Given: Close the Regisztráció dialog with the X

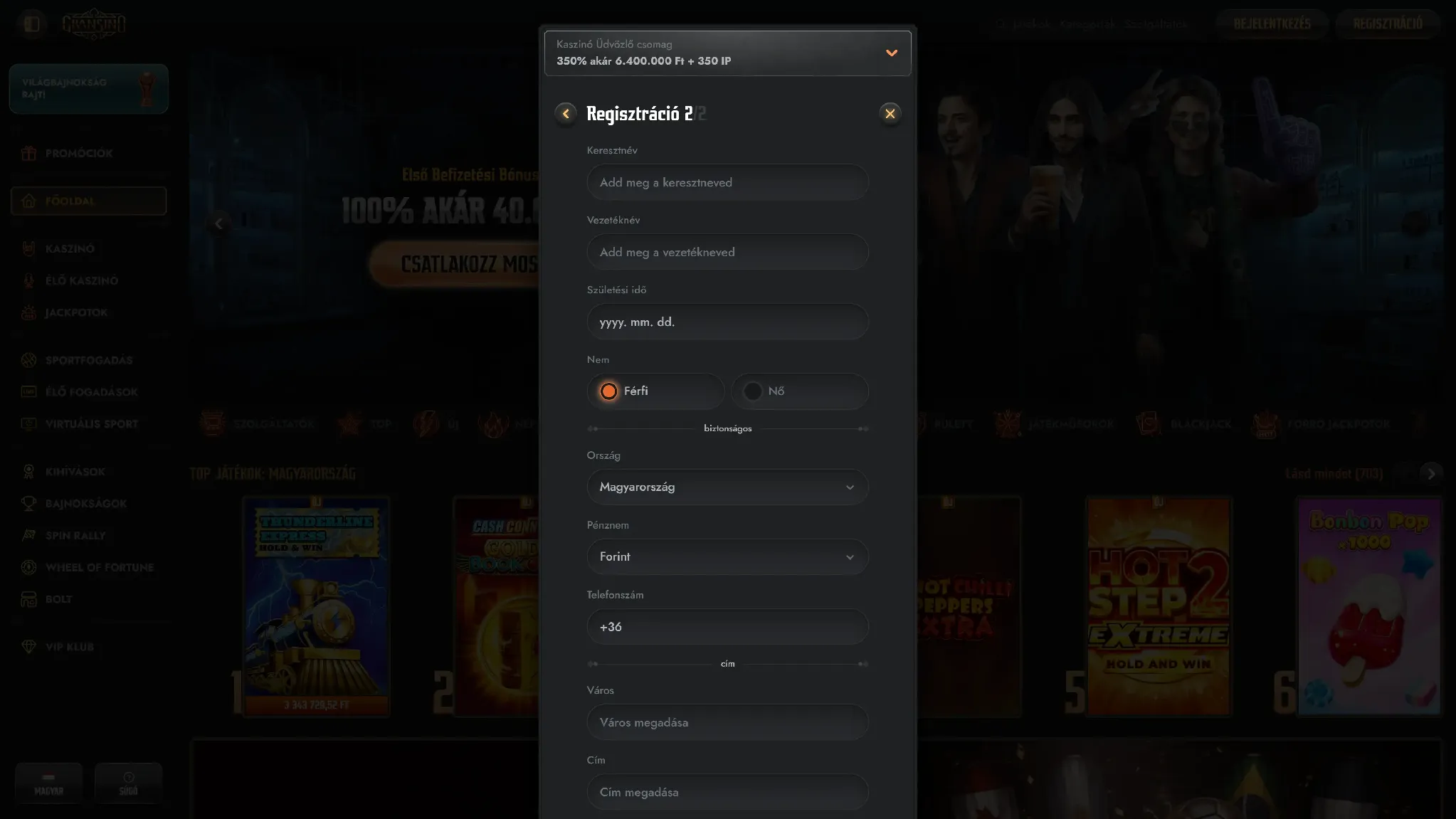Looking at the screenshot, I should (890, 114).
